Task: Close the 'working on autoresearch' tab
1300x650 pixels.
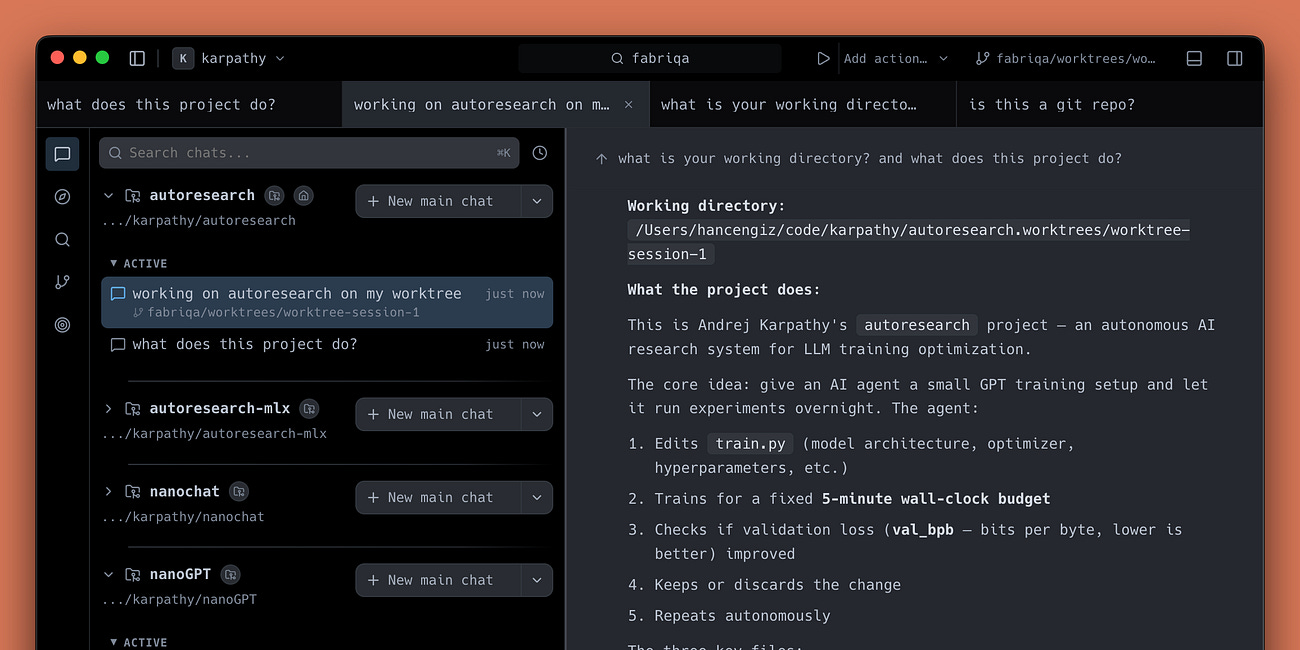Action: tap(629, 104)
